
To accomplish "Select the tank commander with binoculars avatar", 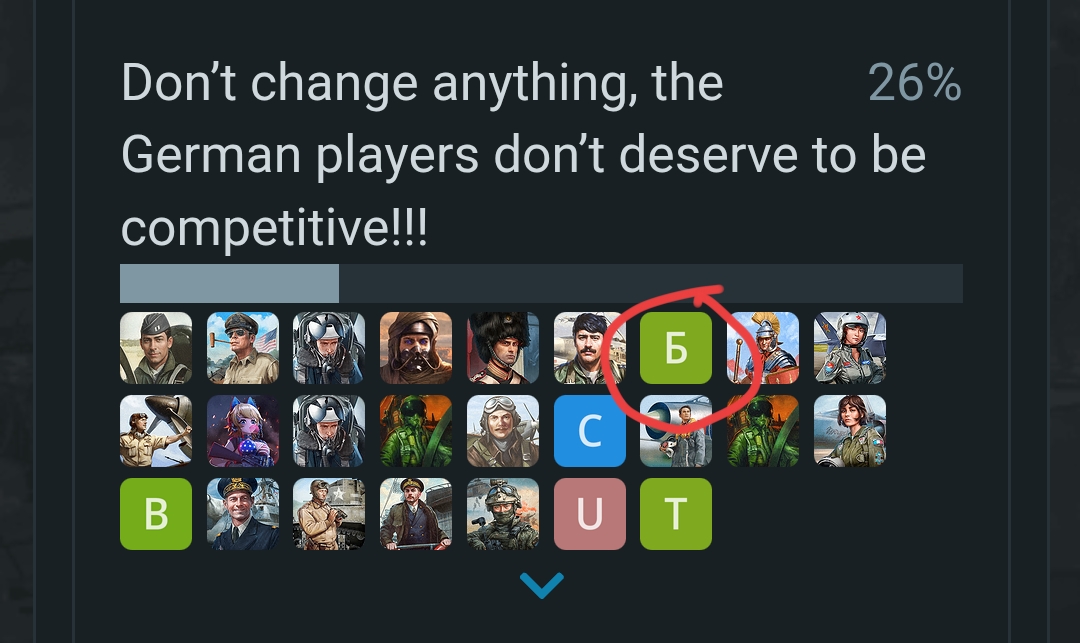I will [329, 514].
